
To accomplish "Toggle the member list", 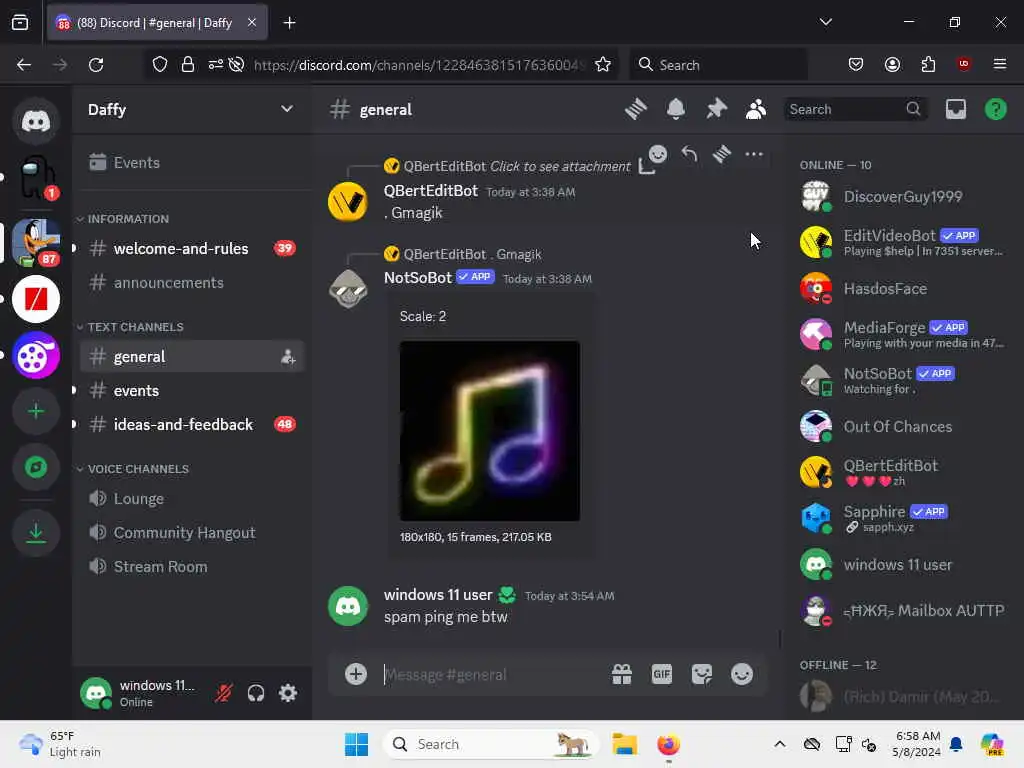I will (x=756, y=109).
